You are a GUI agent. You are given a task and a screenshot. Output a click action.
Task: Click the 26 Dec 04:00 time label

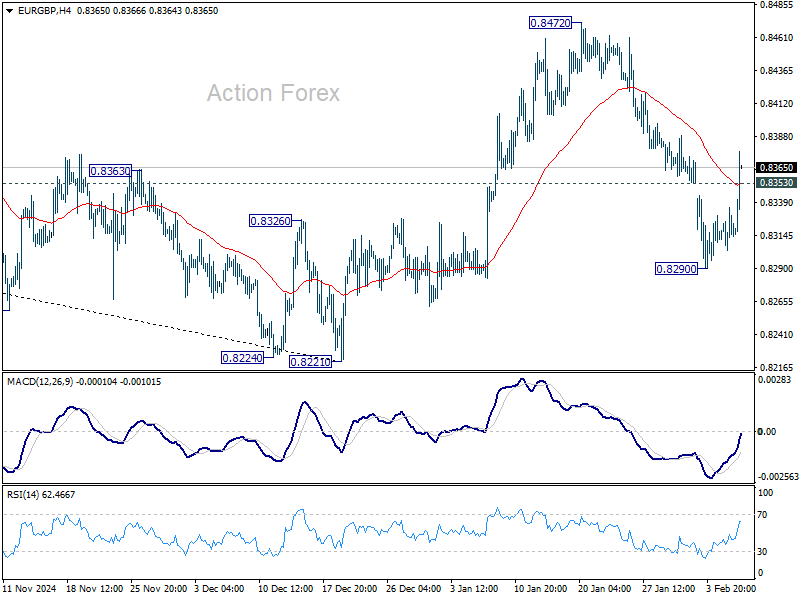click(x=413, y=588)
